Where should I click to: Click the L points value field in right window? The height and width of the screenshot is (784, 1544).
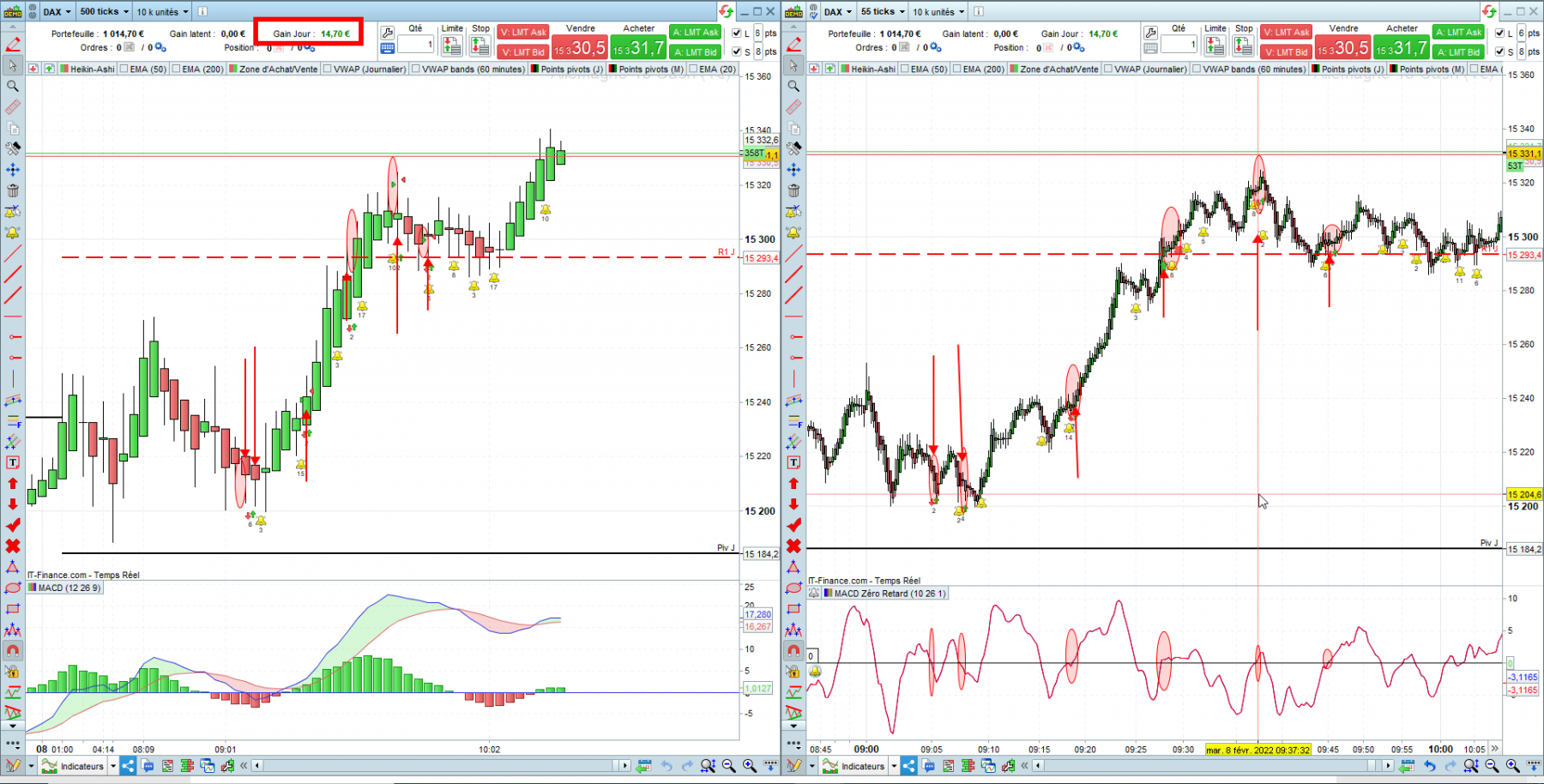pos(1522,33)
